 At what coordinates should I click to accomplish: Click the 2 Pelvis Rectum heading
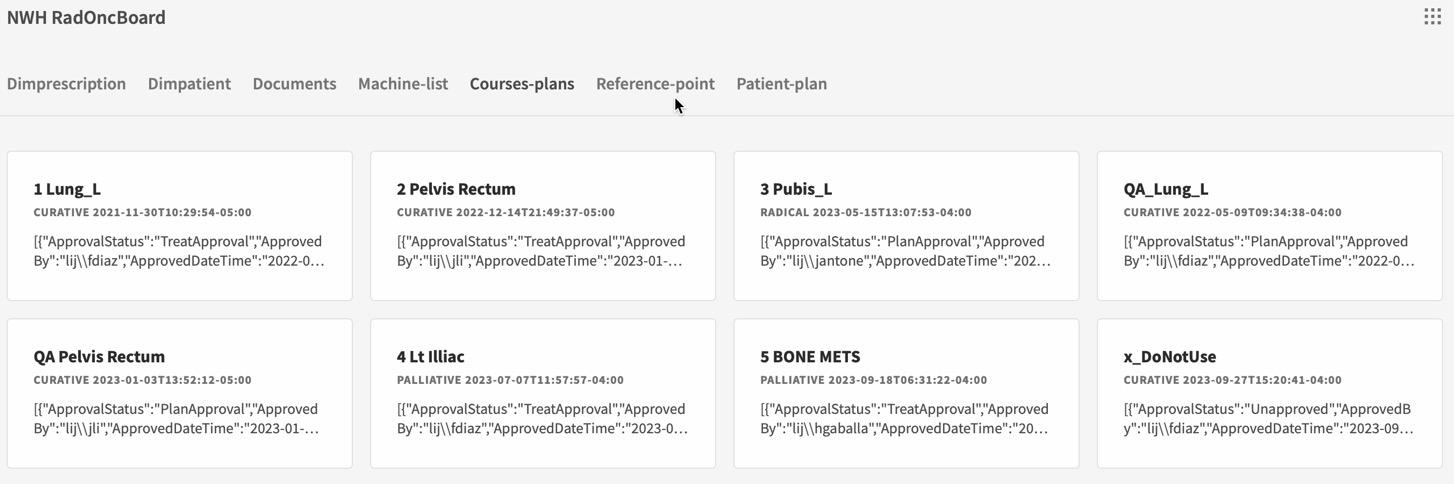pos(456,189)
